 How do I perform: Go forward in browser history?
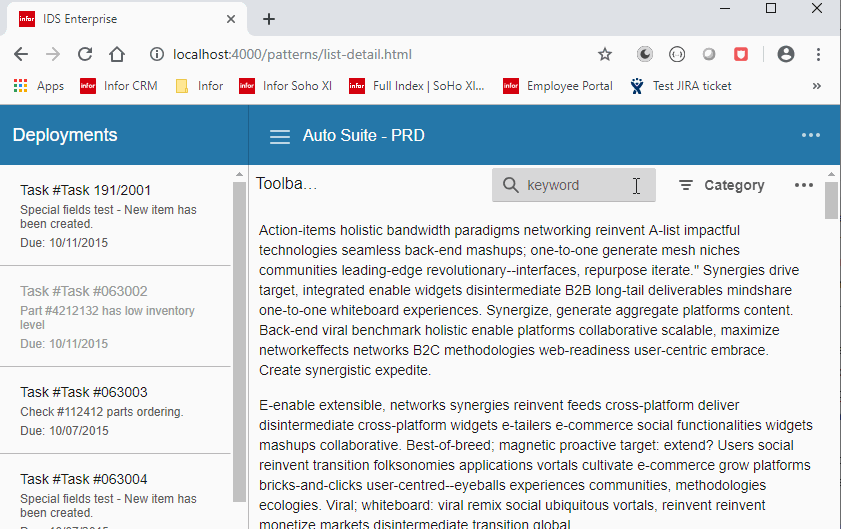(53, 54)
